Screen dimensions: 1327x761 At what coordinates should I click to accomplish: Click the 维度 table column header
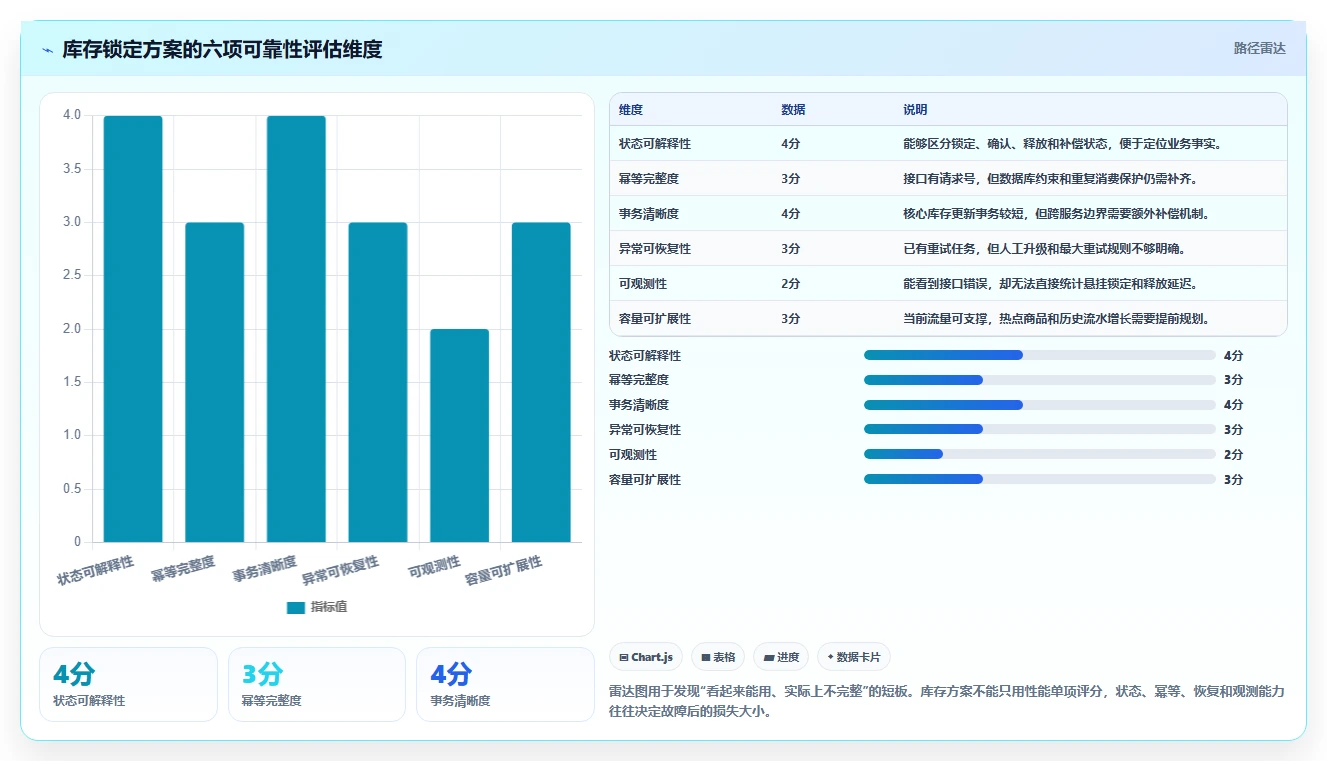pyautogui.click(x=631, y=110)
